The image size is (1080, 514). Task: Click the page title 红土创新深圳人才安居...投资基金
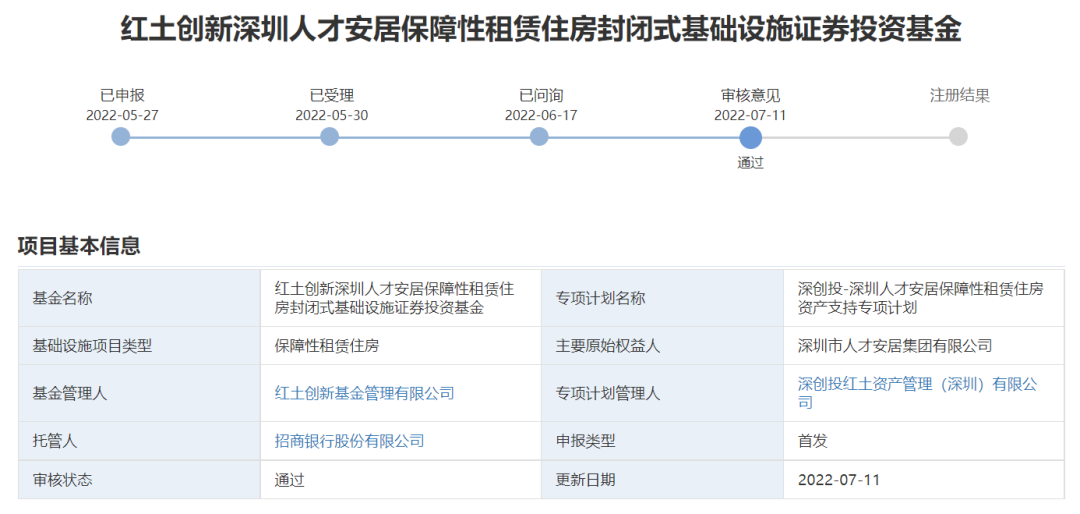[541, 30]
